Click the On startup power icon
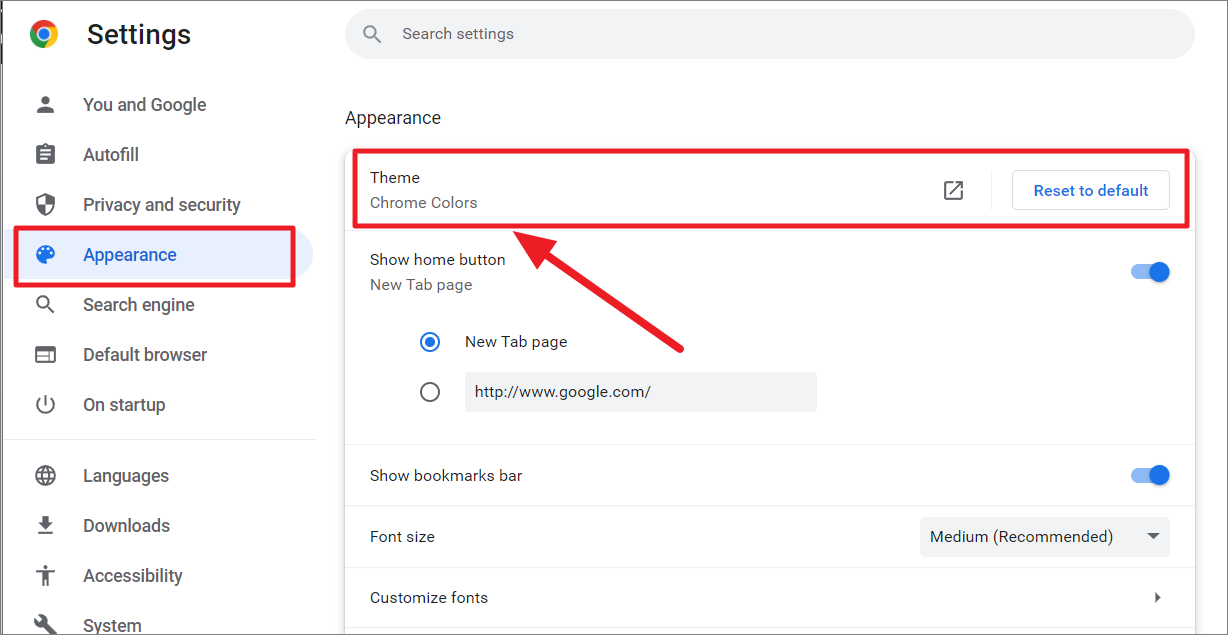Image resolution: width=1228 pixels, height=635 pixels. 45,405
